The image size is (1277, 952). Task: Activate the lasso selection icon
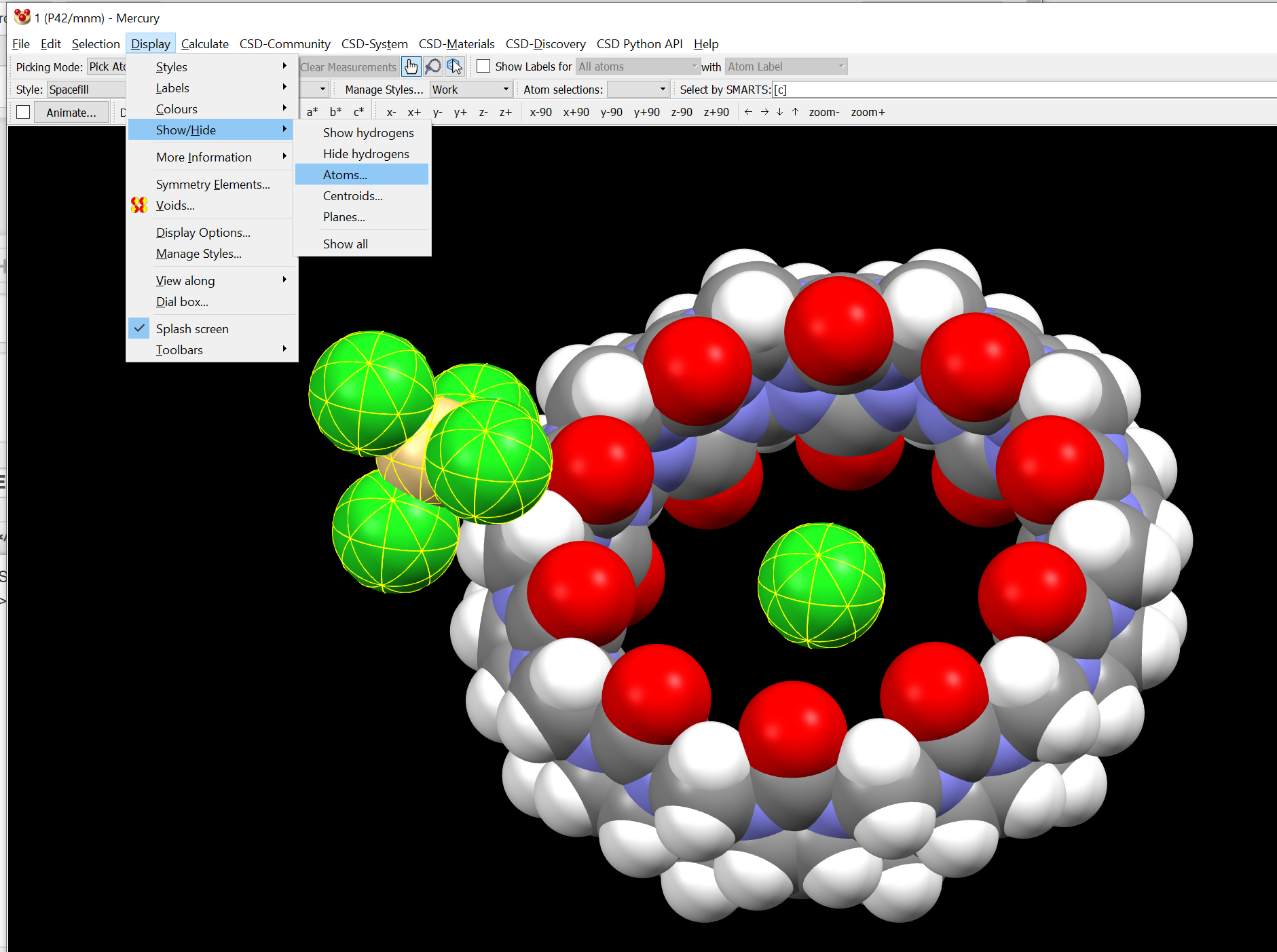point(433,66)
